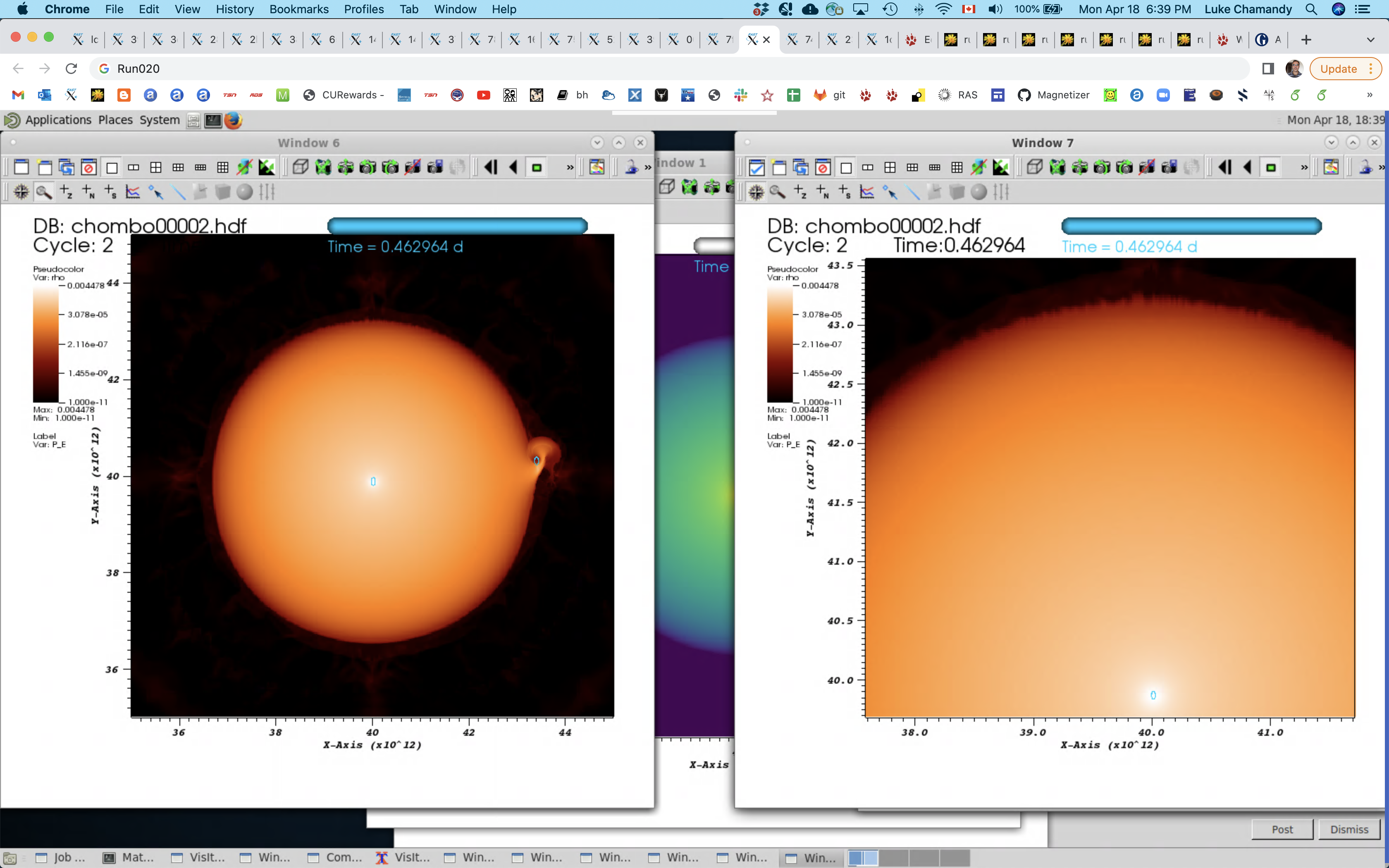1389x868 pixels.
Task: Open the Magnetizer bookmark
Action: [x=1053, y=95]
